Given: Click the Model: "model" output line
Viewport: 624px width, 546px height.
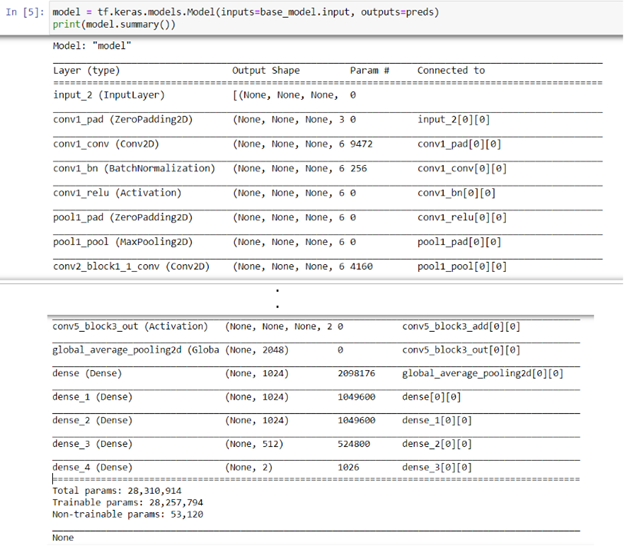Looking at the screenshot, I should 92,46.
